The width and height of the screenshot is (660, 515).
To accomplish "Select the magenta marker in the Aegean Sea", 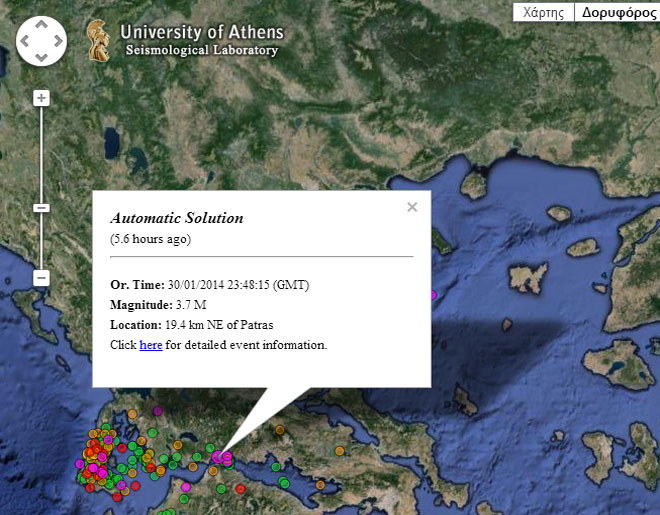I will pos(434,295).
